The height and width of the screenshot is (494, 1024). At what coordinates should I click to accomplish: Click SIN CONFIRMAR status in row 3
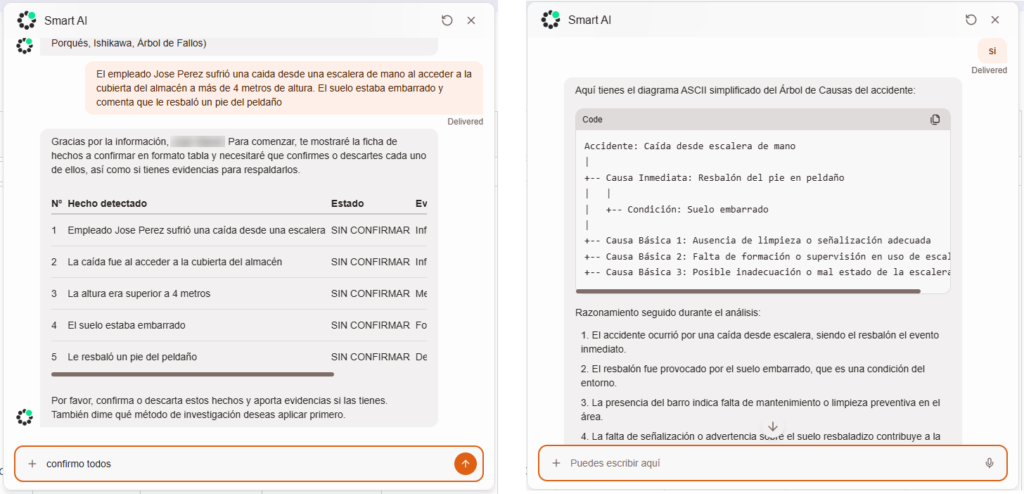point(370,293)
